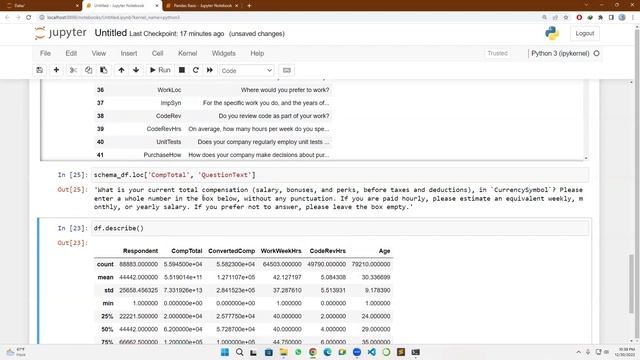The width and height of the screenshot is (640, 360).
Task: Click the Logout button
Action: point(584,33)
